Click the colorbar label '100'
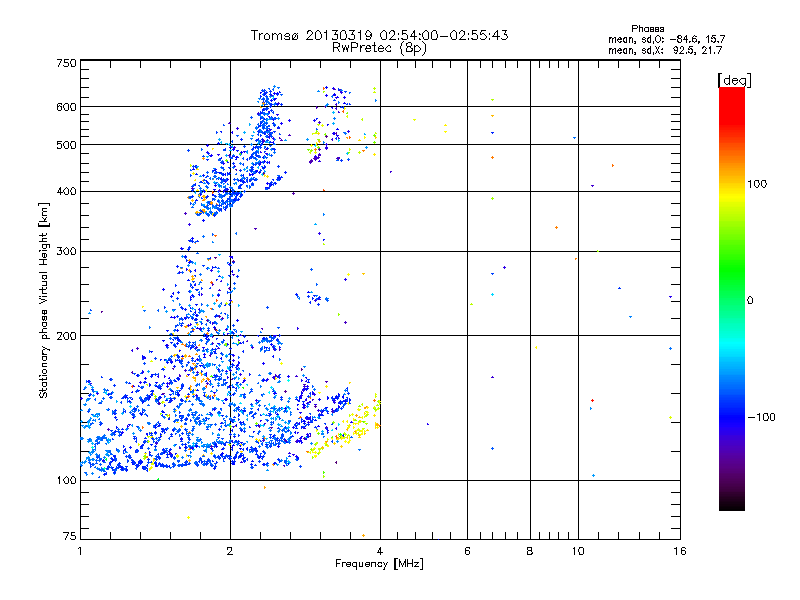The image size is (800, 600). 757,184
